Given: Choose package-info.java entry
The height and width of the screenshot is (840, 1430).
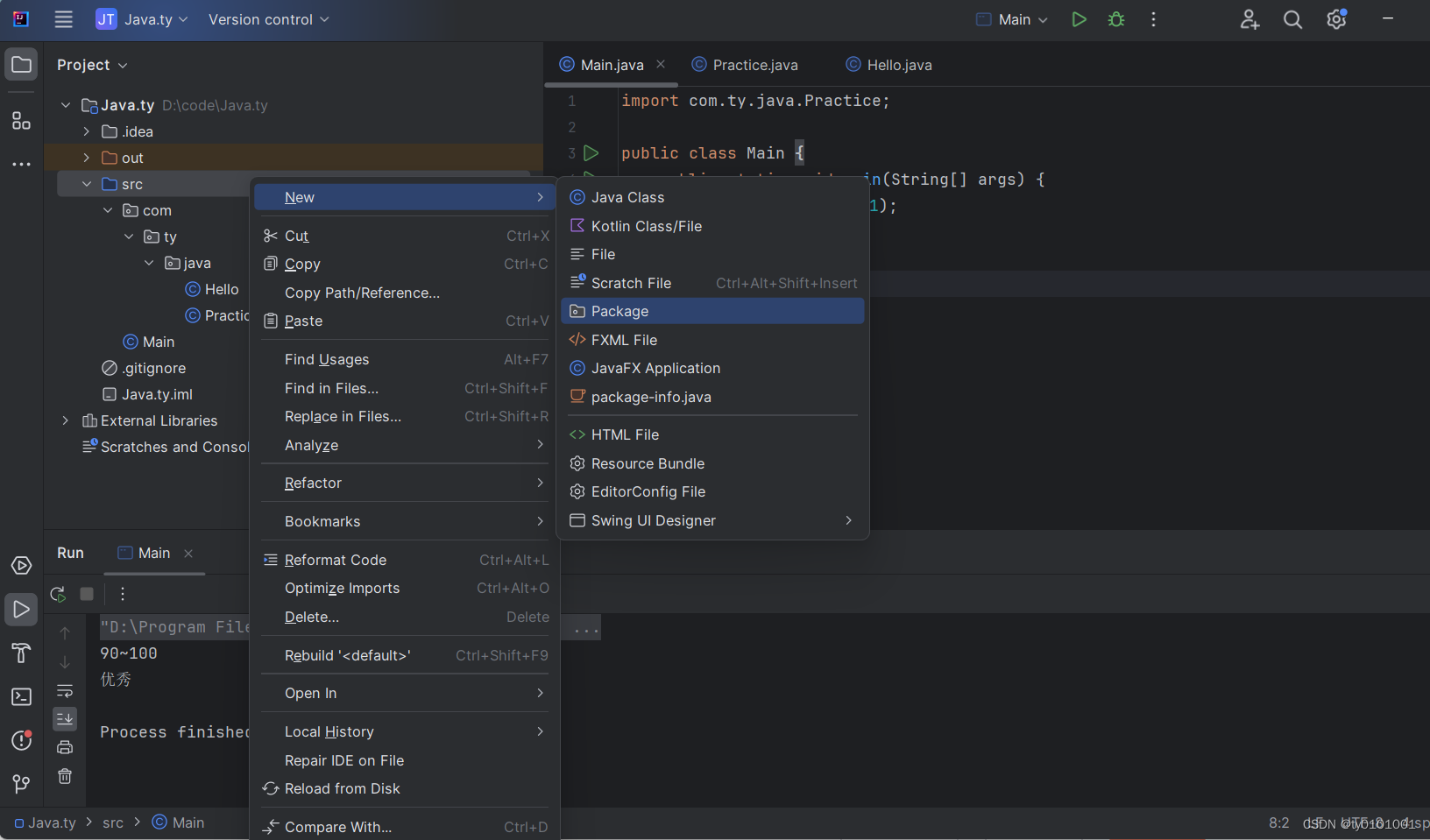Looking at the screenshot, I should [x=712, y=397].
